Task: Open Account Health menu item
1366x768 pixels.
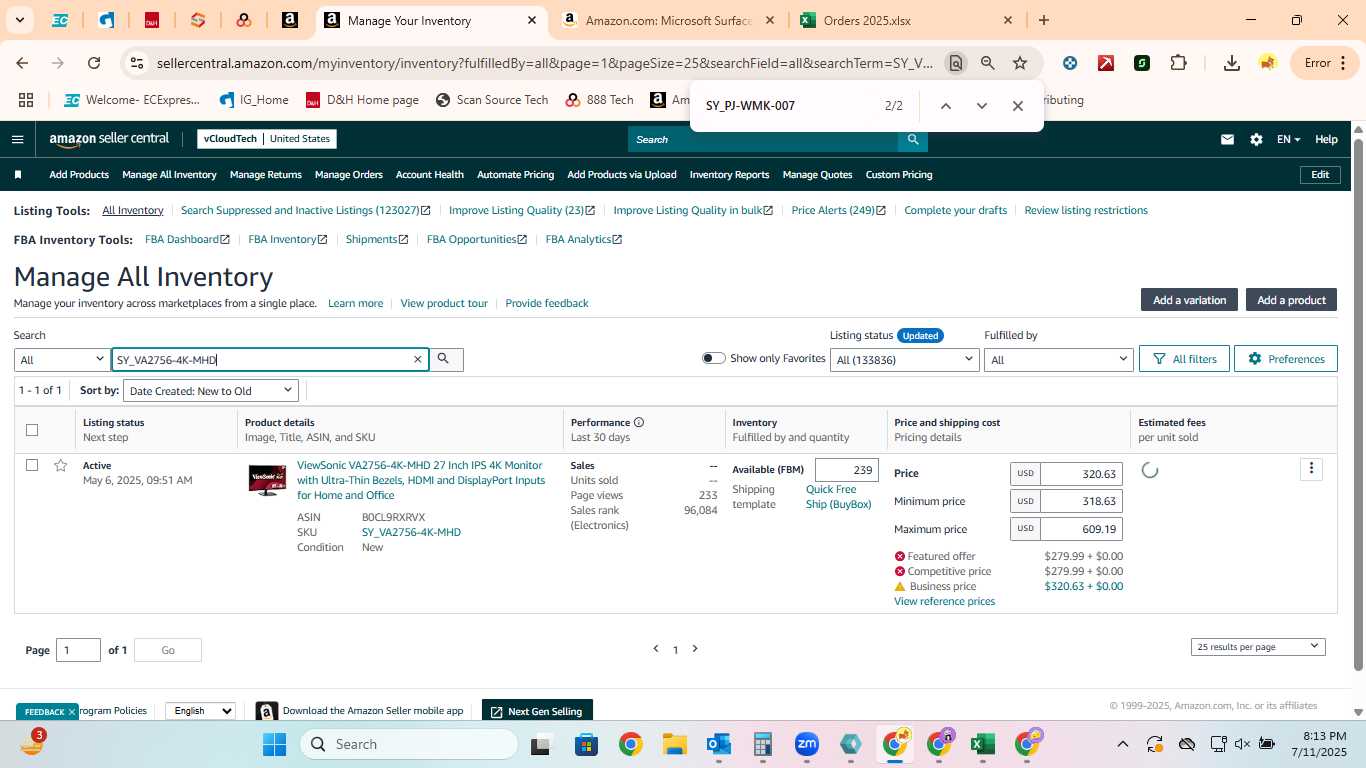Action: point(430,174)
